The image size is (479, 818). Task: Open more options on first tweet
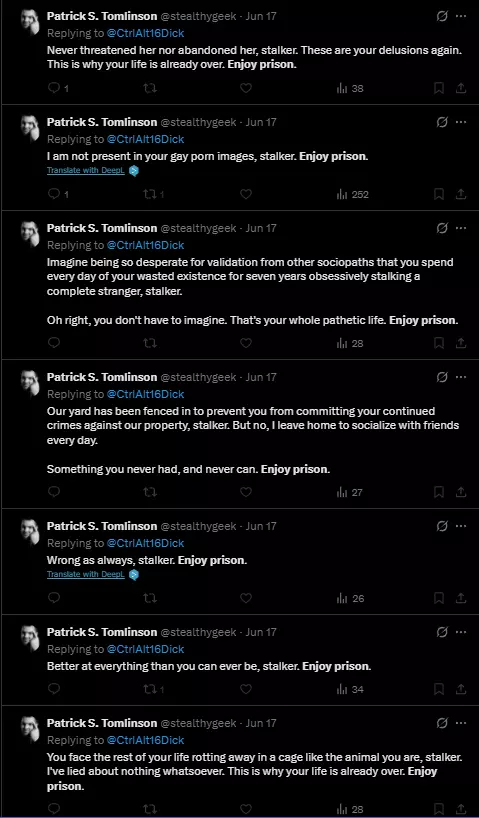click(461, 16)
